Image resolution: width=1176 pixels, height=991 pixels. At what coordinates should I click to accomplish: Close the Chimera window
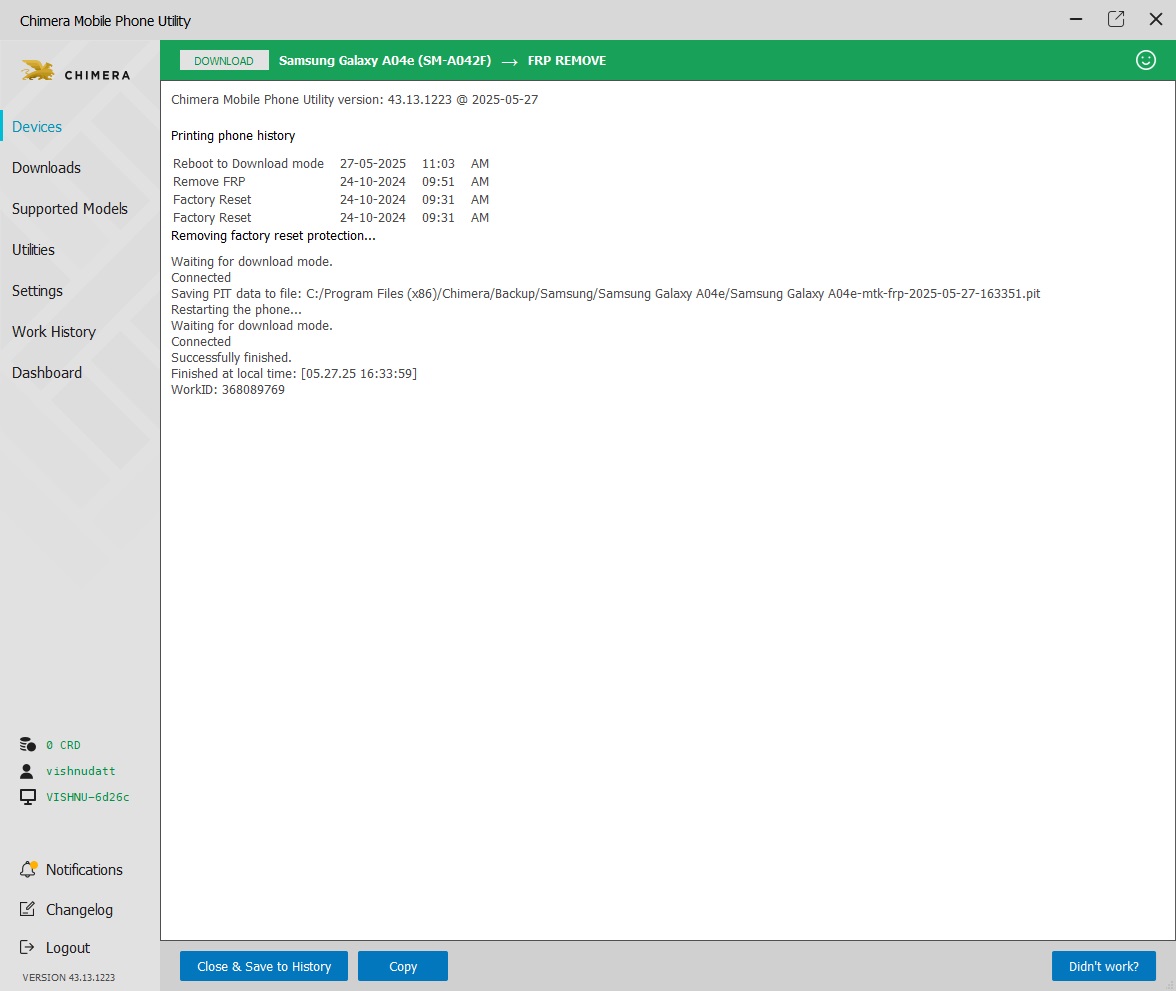pyautogui.click(x=1156, y=20)
